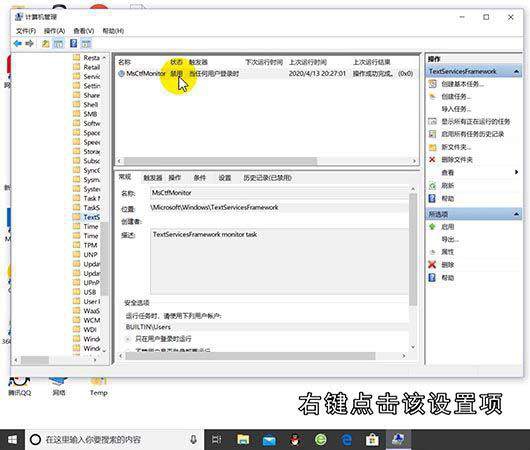Switch to the 常规 tab

pyautogui.click(x=125, y=177)
